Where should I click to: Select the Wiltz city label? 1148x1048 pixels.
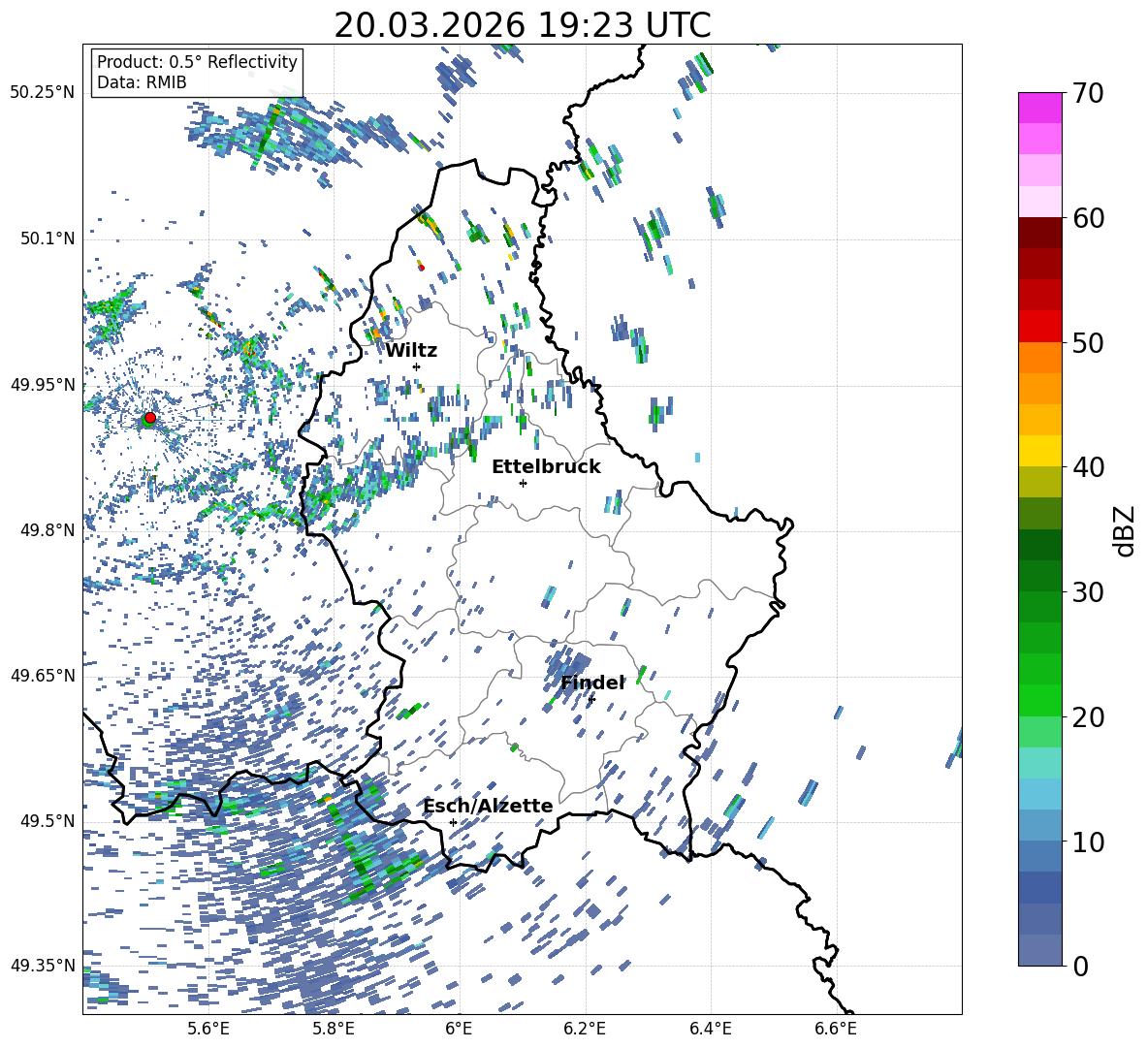pyautogui.click(x=411, y=350)
